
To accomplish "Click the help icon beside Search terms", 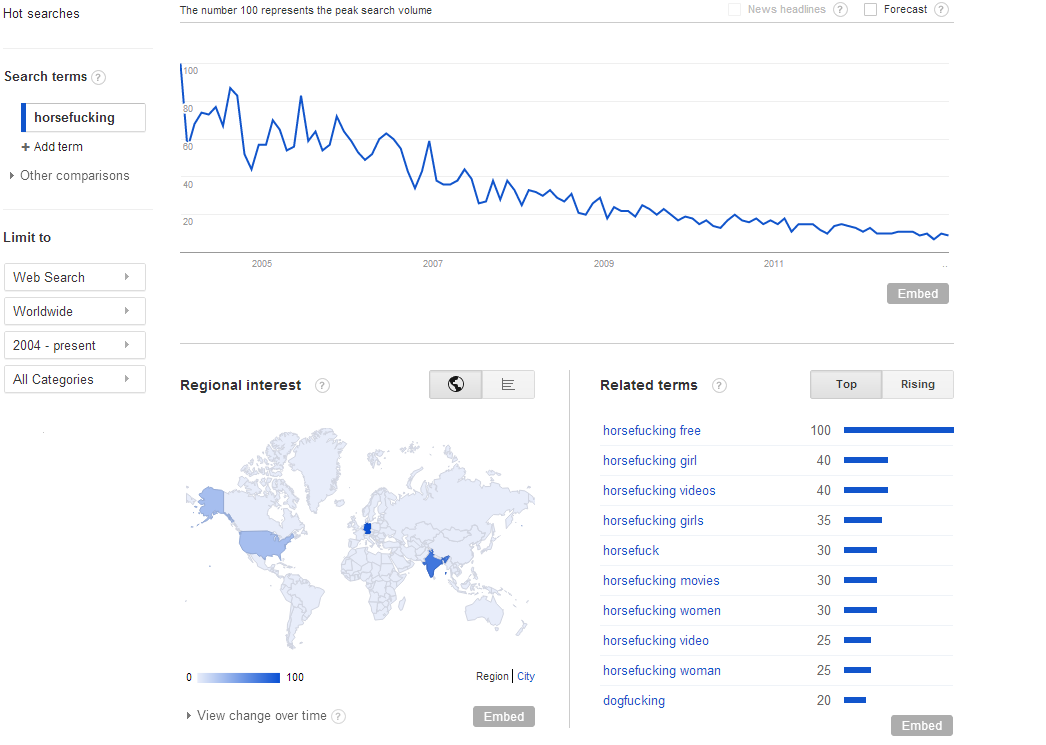I will point(99,77).
